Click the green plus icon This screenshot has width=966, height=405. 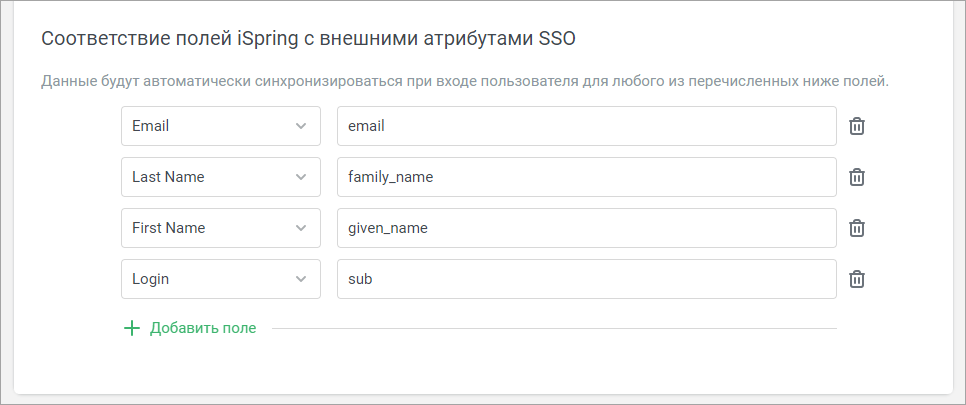point(132,328)
